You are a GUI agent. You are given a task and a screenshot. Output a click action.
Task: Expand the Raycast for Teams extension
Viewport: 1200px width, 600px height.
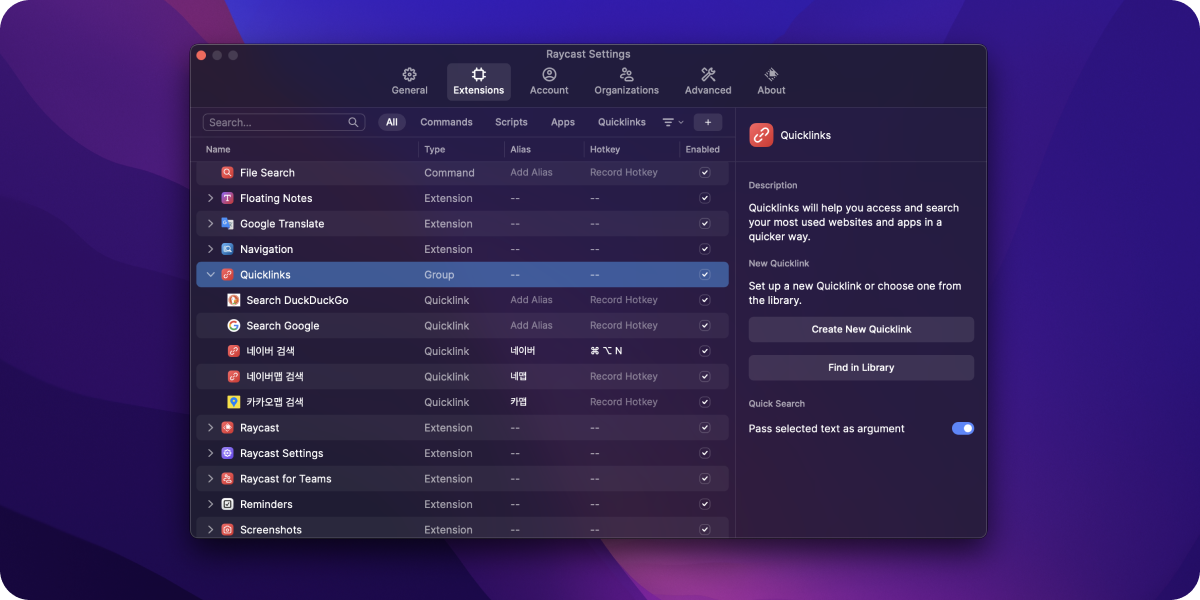point(210,479)
